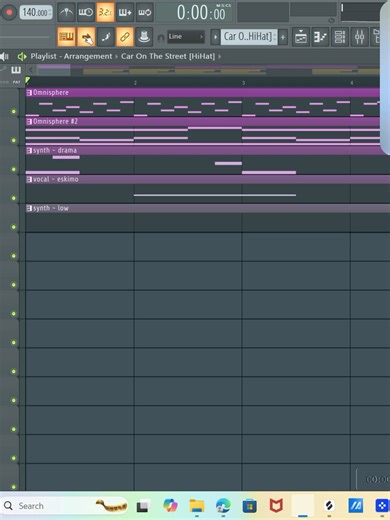Click the playlist scroll left arrow
The image size is (390, 520).
click(x=31, y=70)
